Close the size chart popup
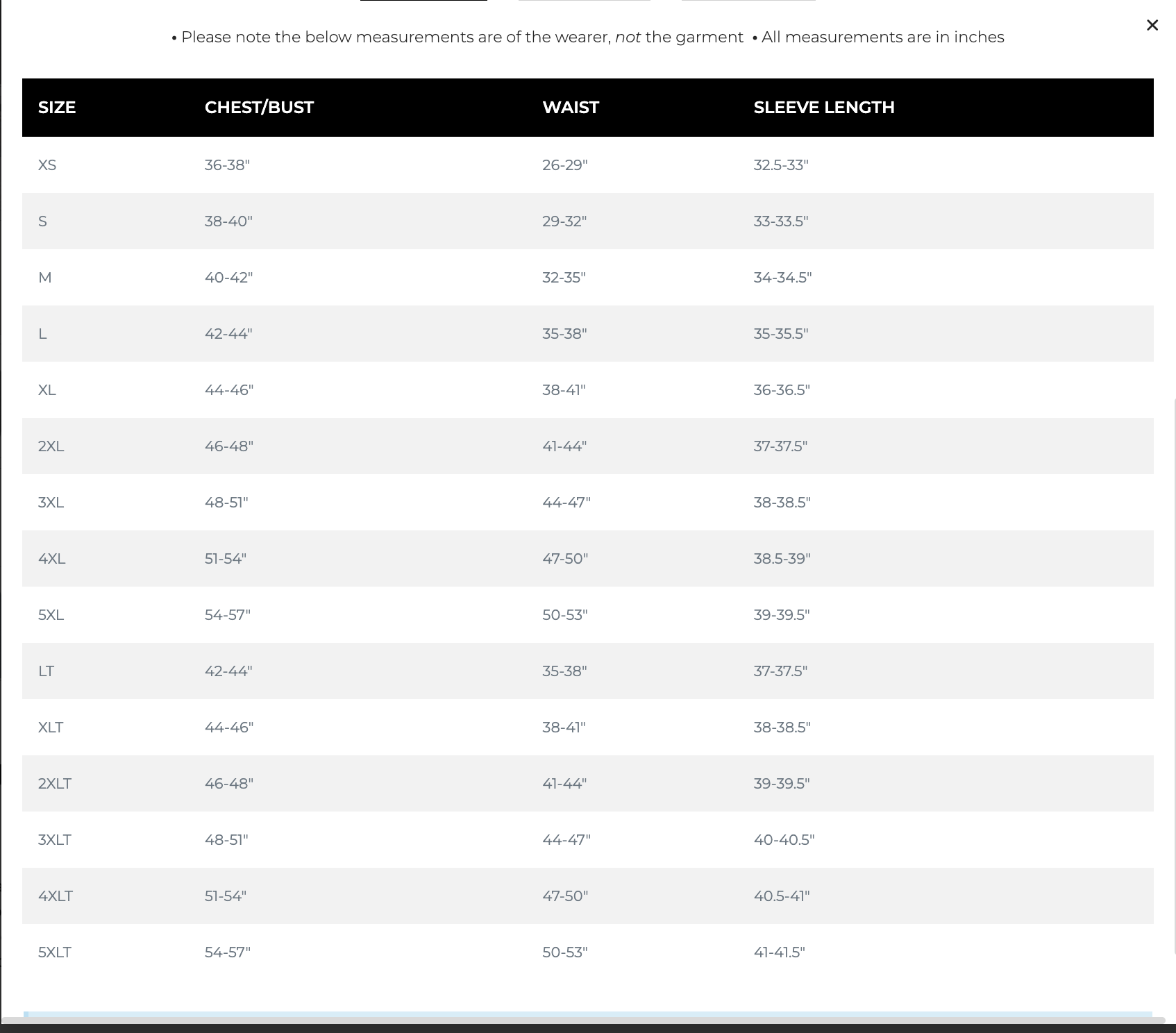This screenshot has height=1033, width=1176. pyautogui.click(x=1152, y=26)
